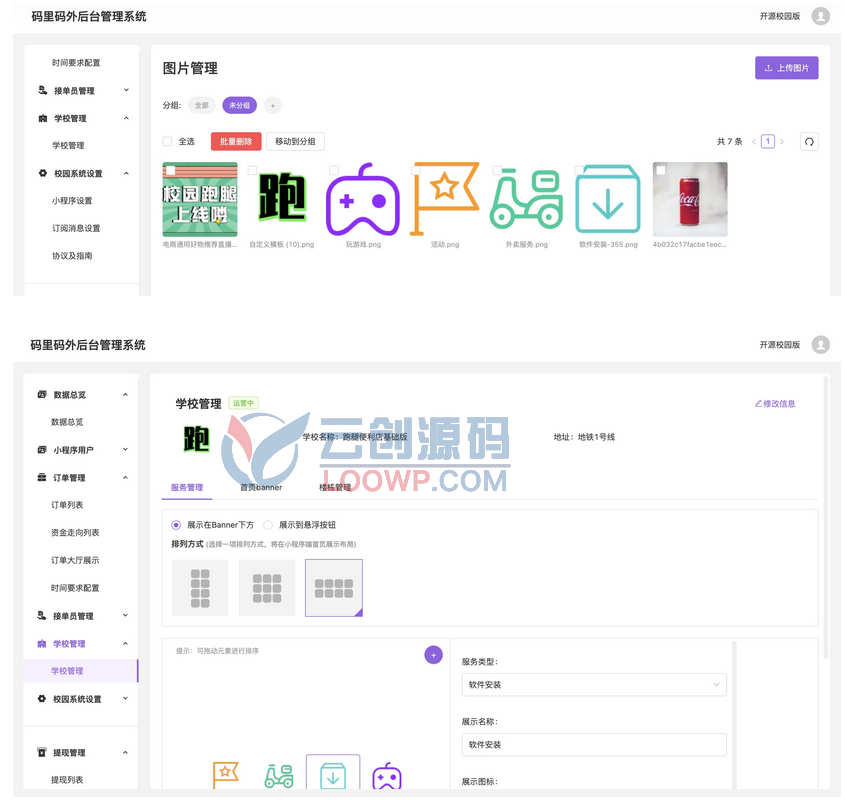Click the red 批量删除 button

(236, 141)
